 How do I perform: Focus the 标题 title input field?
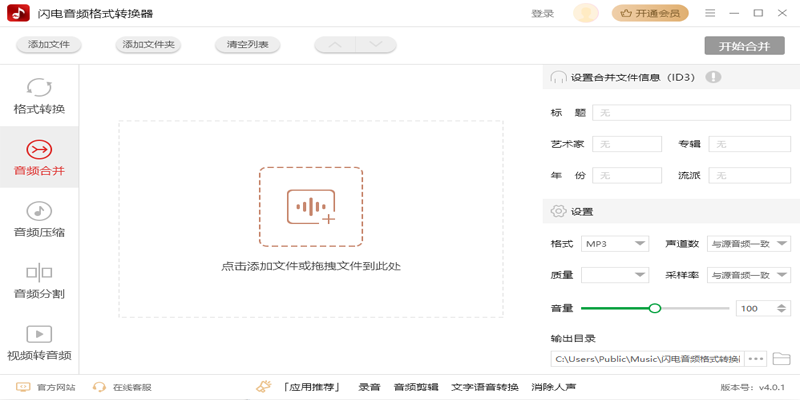[691, 113]
